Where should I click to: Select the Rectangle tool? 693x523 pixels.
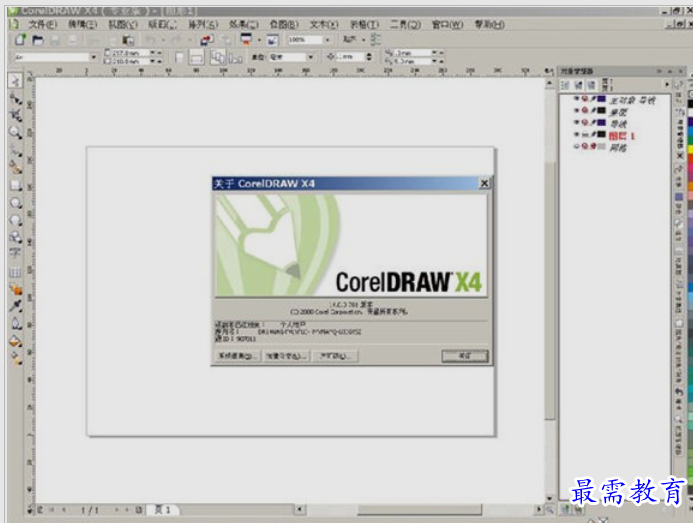15,185
